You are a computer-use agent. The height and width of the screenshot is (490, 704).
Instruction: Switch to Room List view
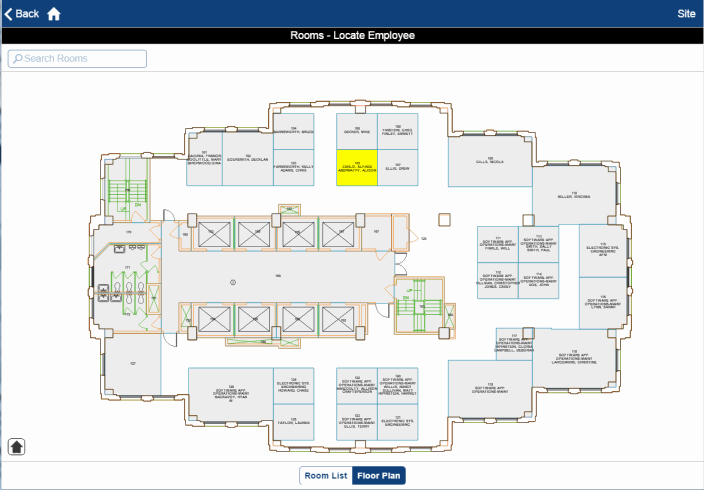[326, 475]
